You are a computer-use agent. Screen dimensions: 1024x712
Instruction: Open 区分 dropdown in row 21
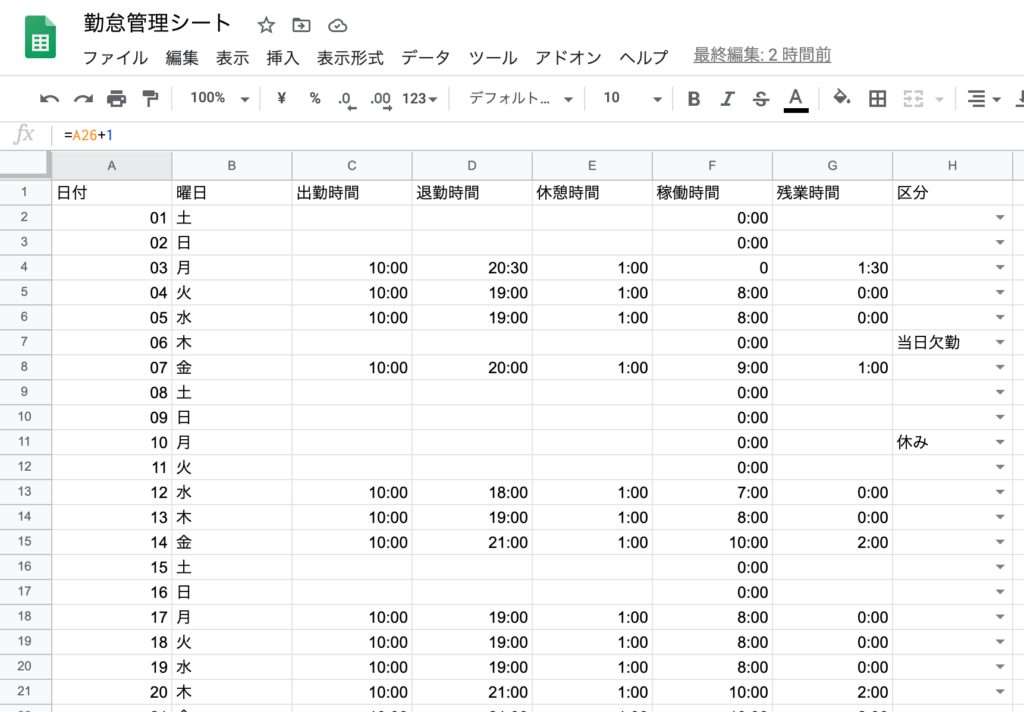(1000, 692)
